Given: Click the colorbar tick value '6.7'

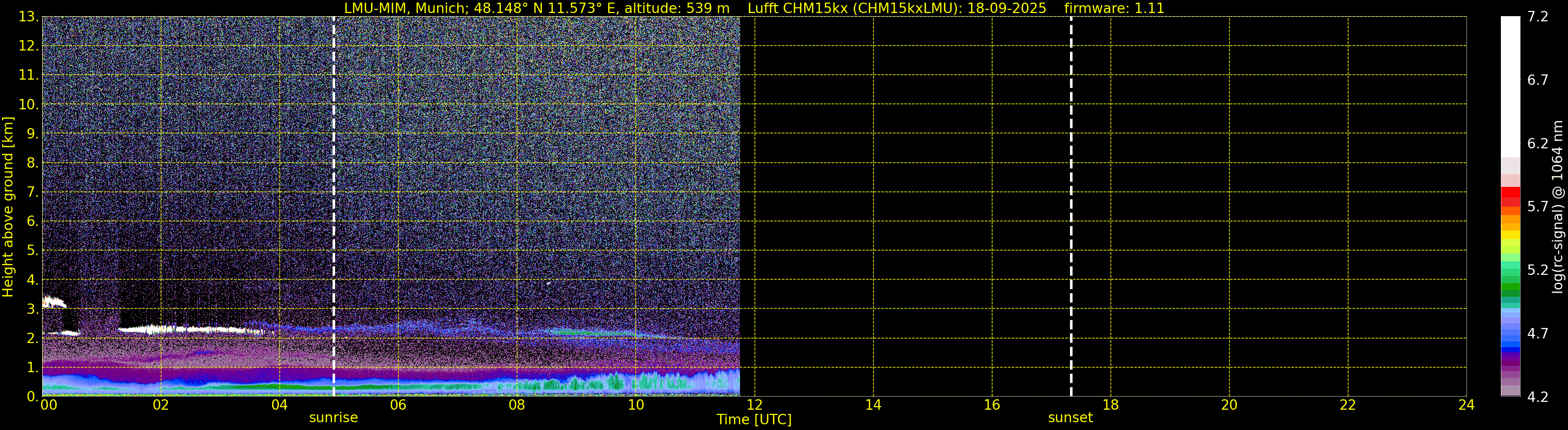Looking at the screenshot, I should 1538,80.
